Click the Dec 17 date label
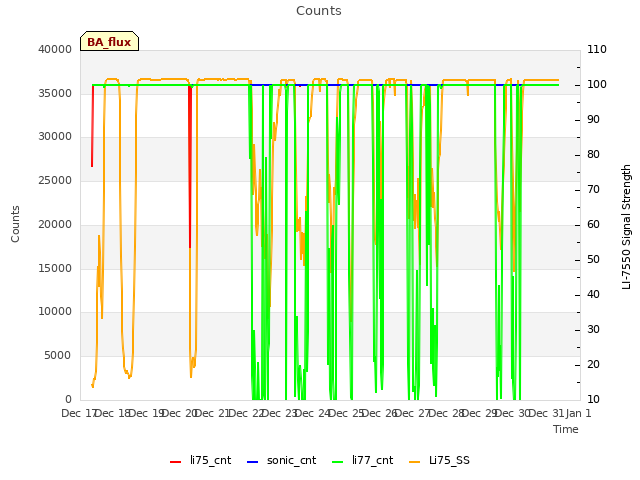640x480 pixels. tap(78, 413)
